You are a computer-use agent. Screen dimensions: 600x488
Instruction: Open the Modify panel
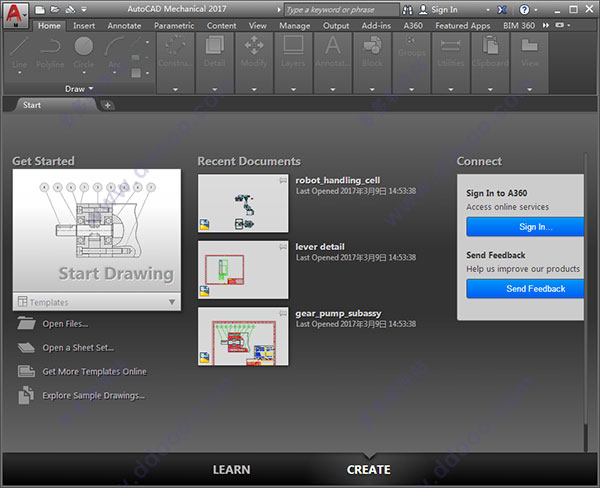[x=254, y=61]
